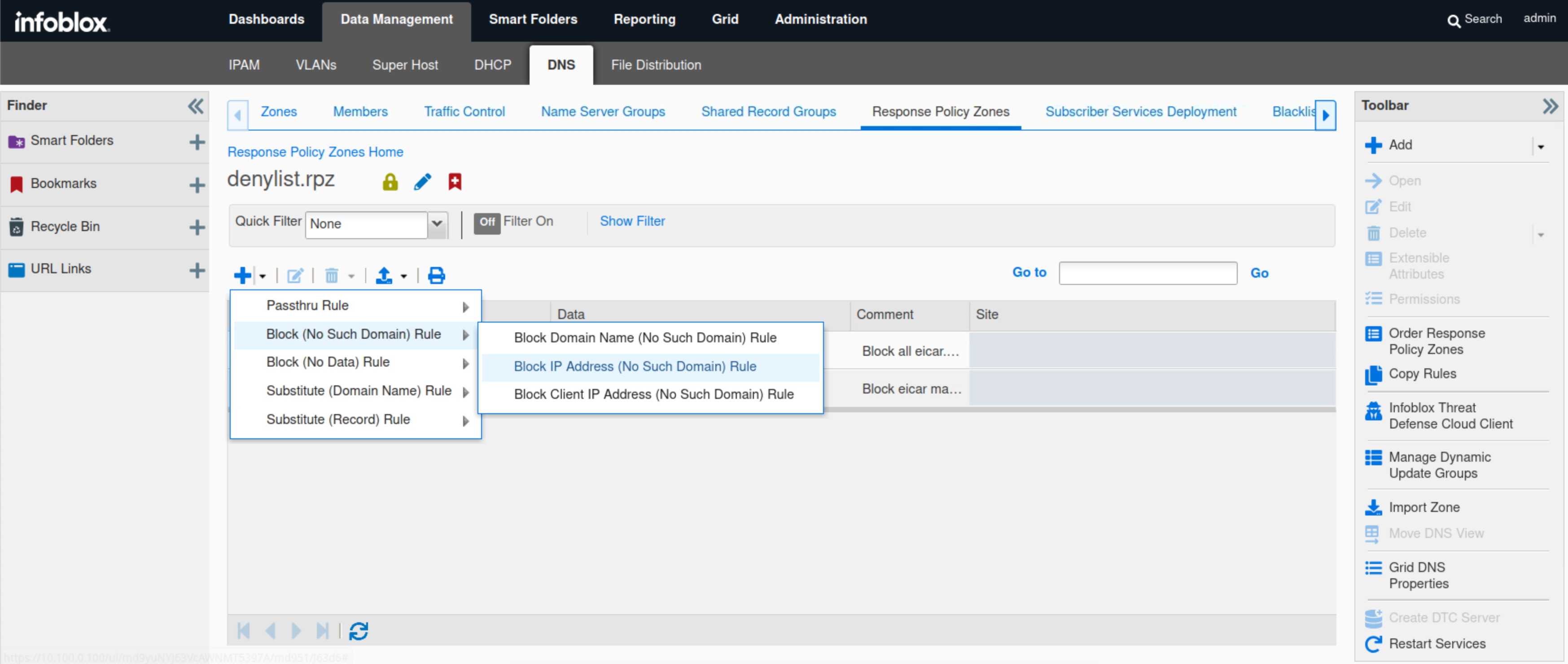Expand Smart Folders with its plus button

[x=197, y=142]
